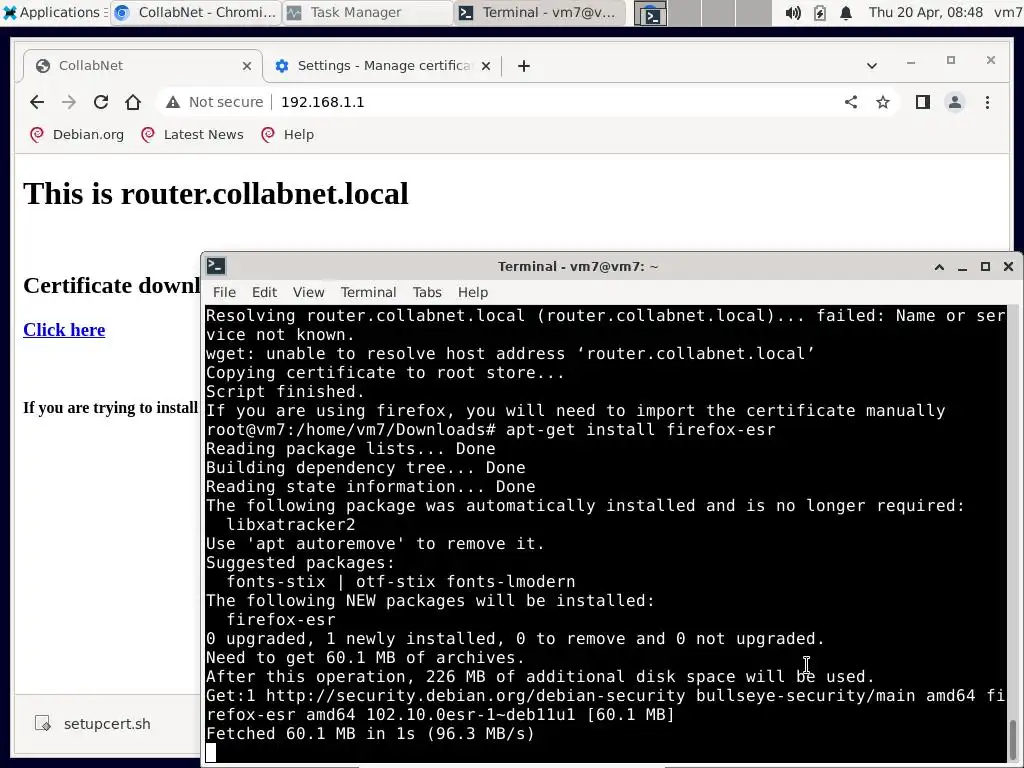Click the battery power tray icon
The image size is (1024, 768).
tap(820, 13)
